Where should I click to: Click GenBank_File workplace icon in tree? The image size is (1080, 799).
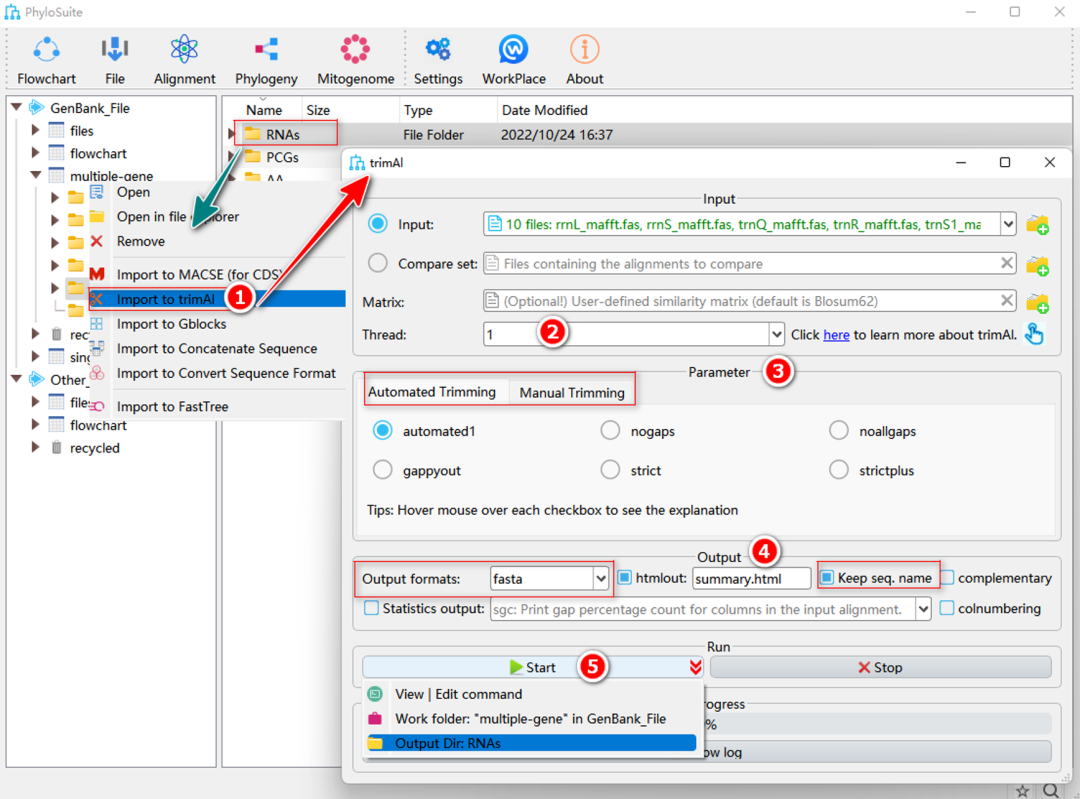click(x=37, y=107)
